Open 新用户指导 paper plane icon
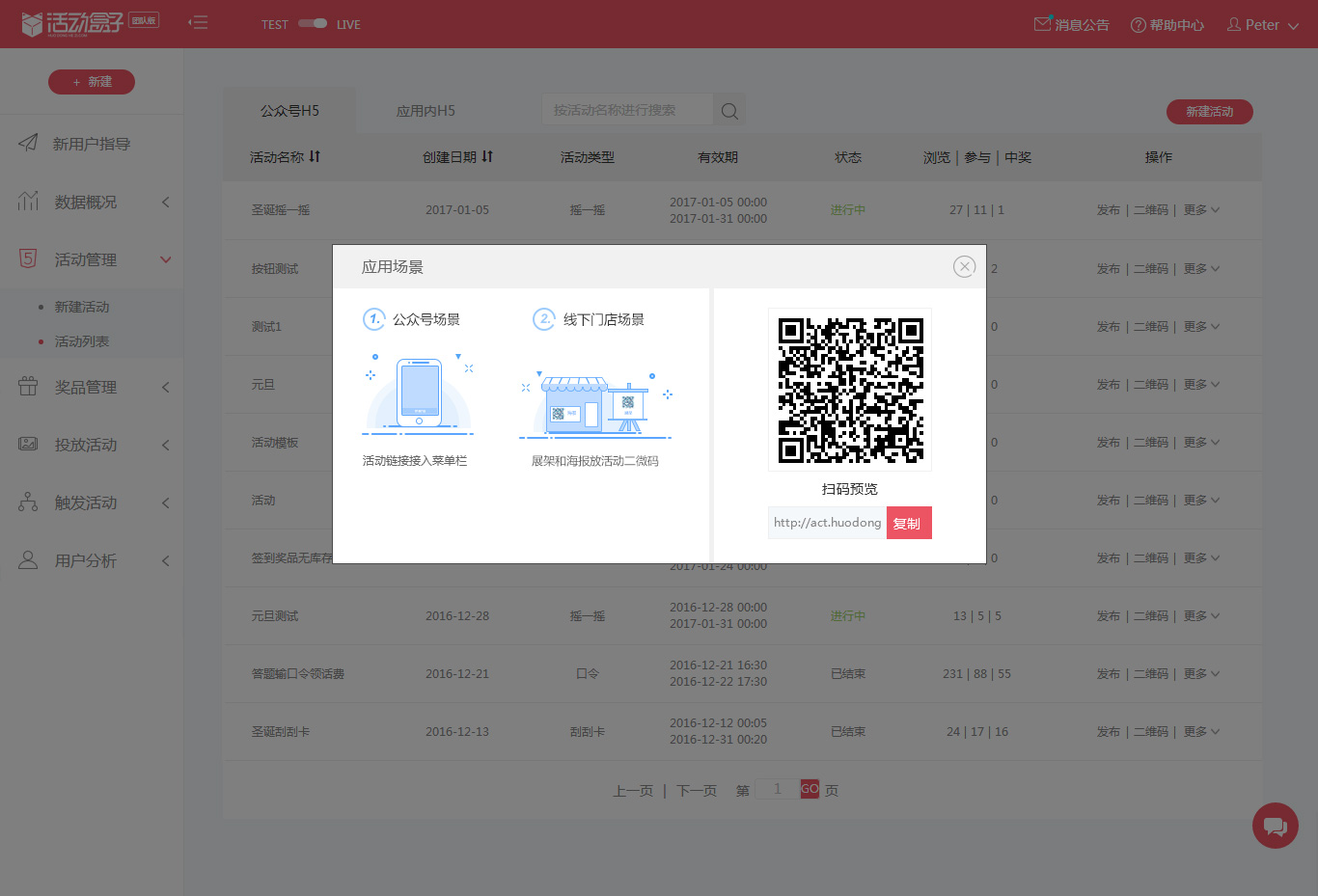Image resolution: width=1318 pixels, height=896 pixels. coord(28,143)
